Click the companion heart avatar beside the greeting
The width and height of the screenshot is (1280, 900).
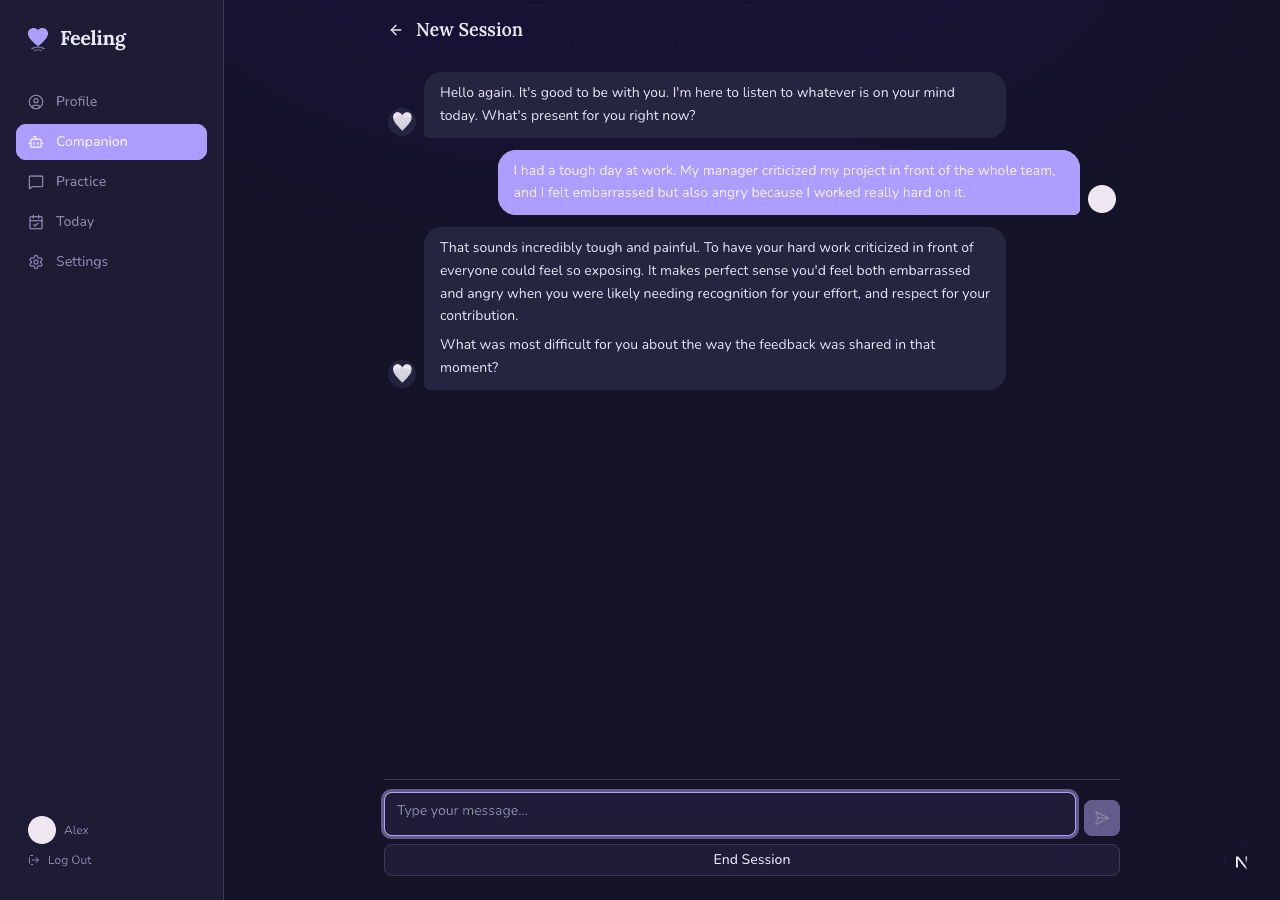pos(402,121)
